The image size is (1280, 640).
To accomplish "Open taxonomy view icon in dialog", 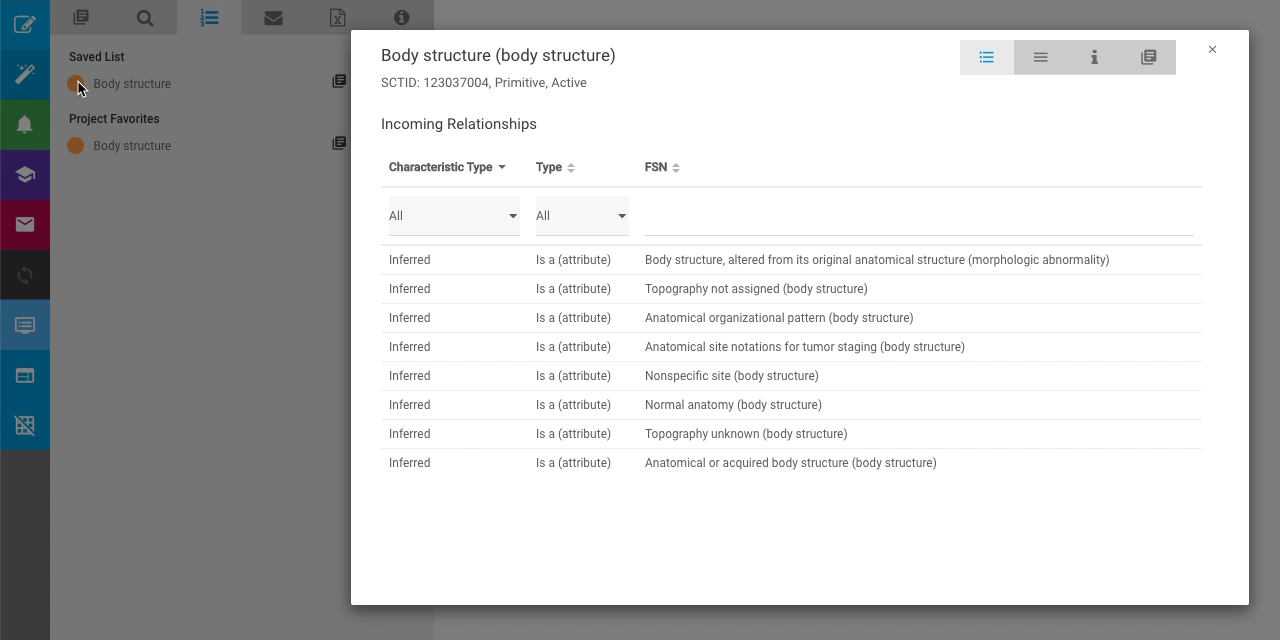I will point(1149,57).
